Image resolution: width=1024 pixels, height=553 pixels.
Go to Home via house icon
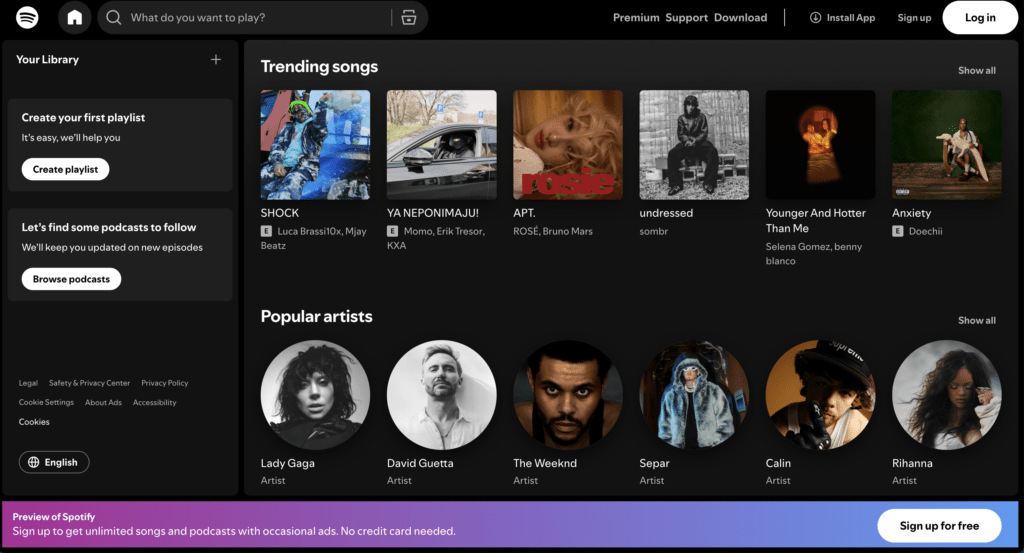coord(75,18)
